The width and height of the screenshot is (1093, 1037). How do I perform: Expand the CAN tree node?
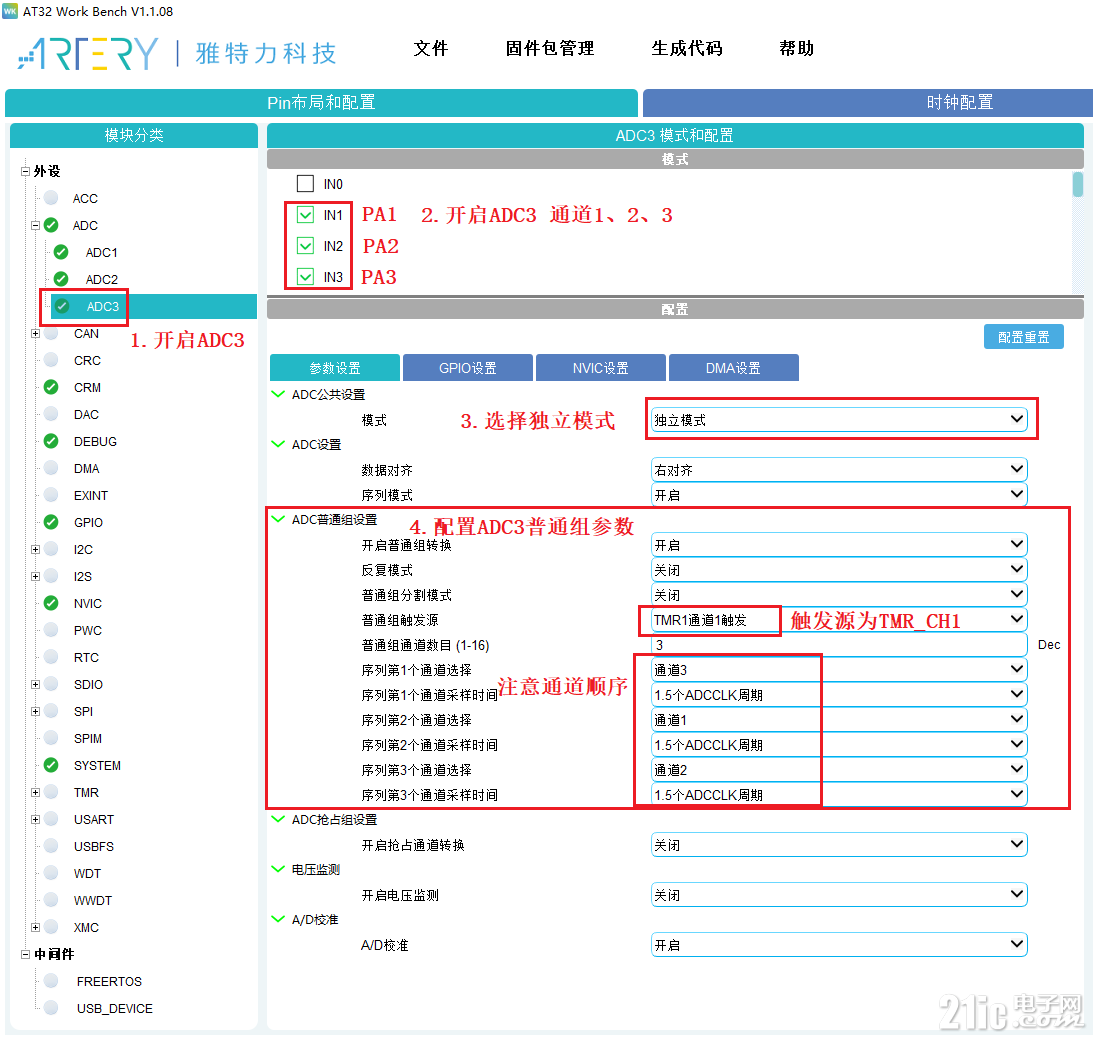coord(36,333)
